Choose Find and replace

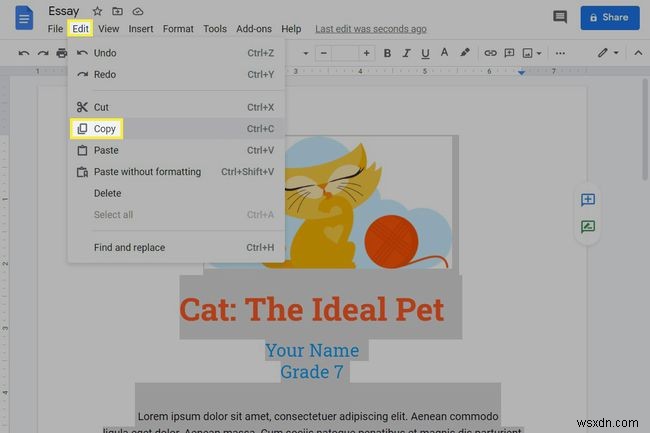pos(176,248)
